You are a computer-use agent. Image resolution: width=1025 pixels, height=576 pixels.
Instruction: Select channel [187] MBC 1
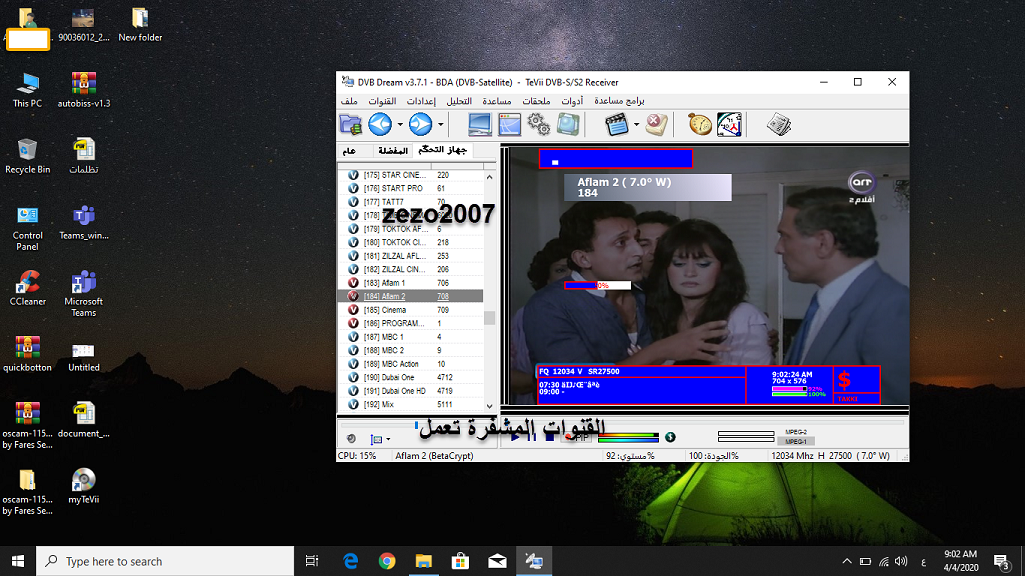[x=411, y=337]
